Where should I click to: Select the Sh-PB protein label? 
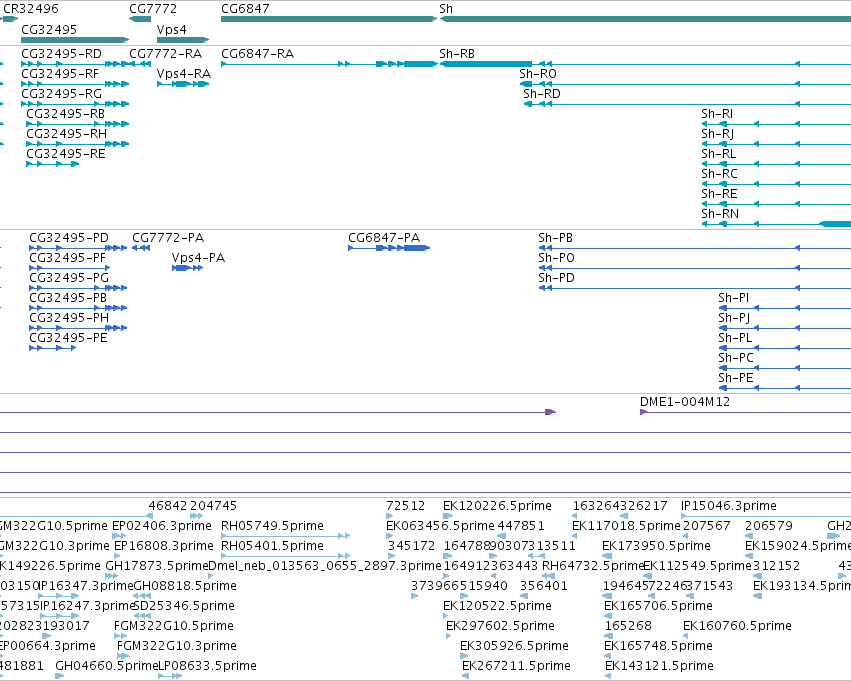coord(556,238)
